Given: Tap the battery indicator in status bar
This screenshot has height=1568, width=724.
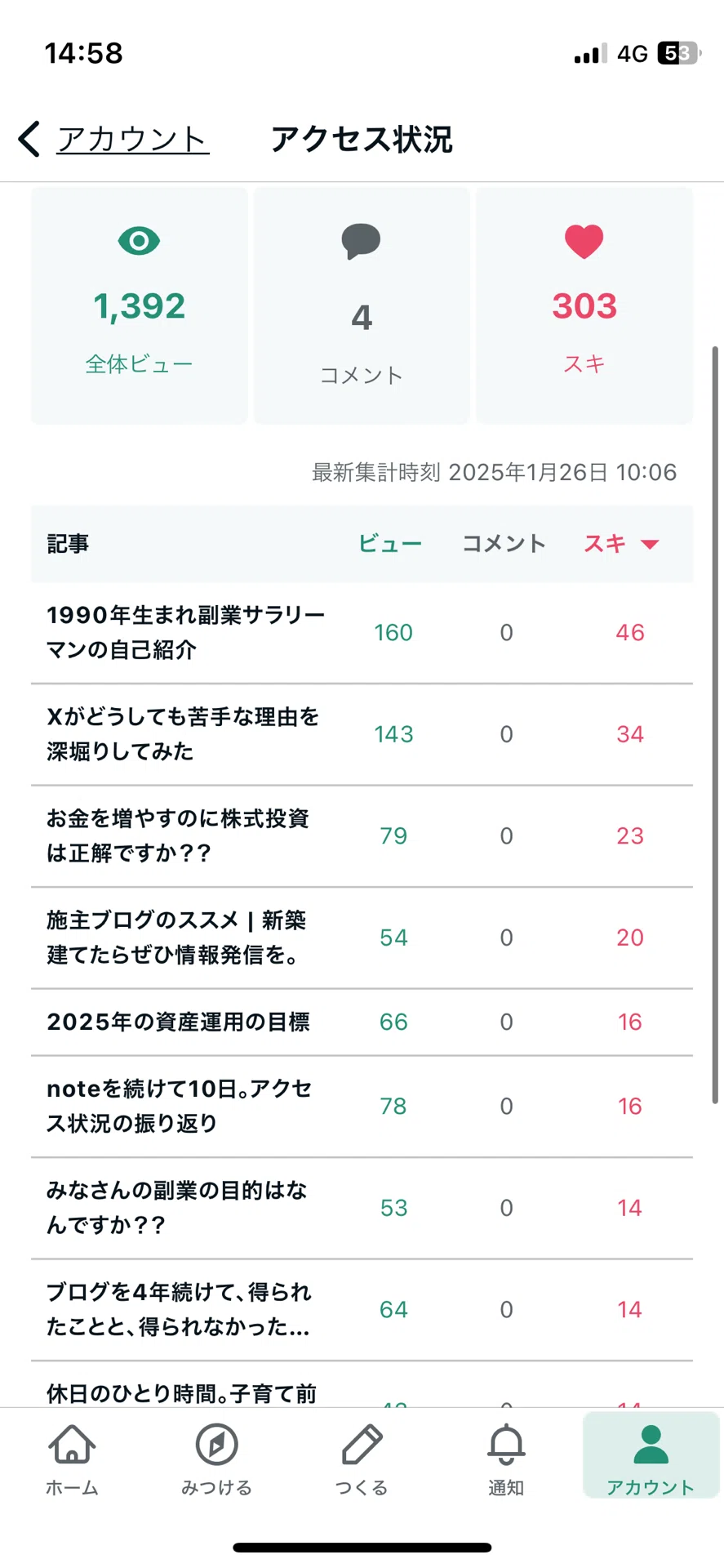Looking at the screenshot, I should (679, 54).
